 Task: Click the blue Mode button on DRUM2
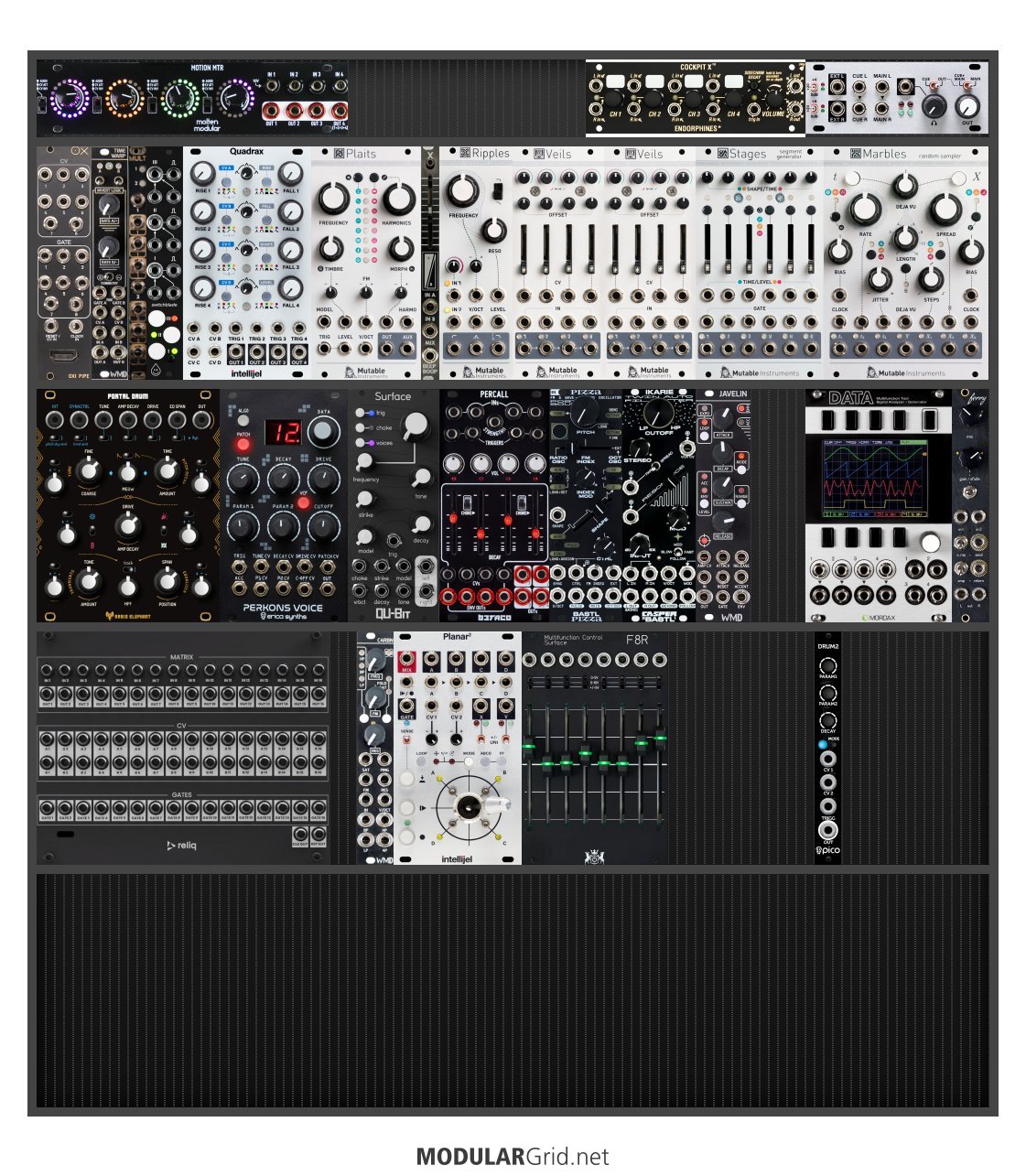[824, 744]
